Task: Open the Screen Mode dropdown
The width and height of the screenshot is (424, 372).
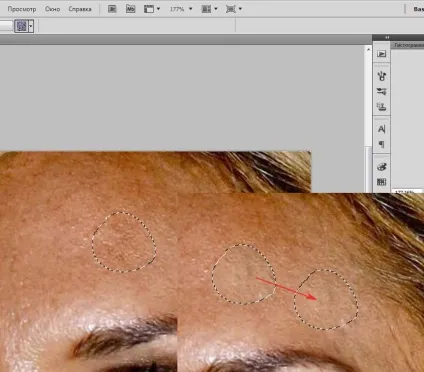Action: (x=234, y=9)
